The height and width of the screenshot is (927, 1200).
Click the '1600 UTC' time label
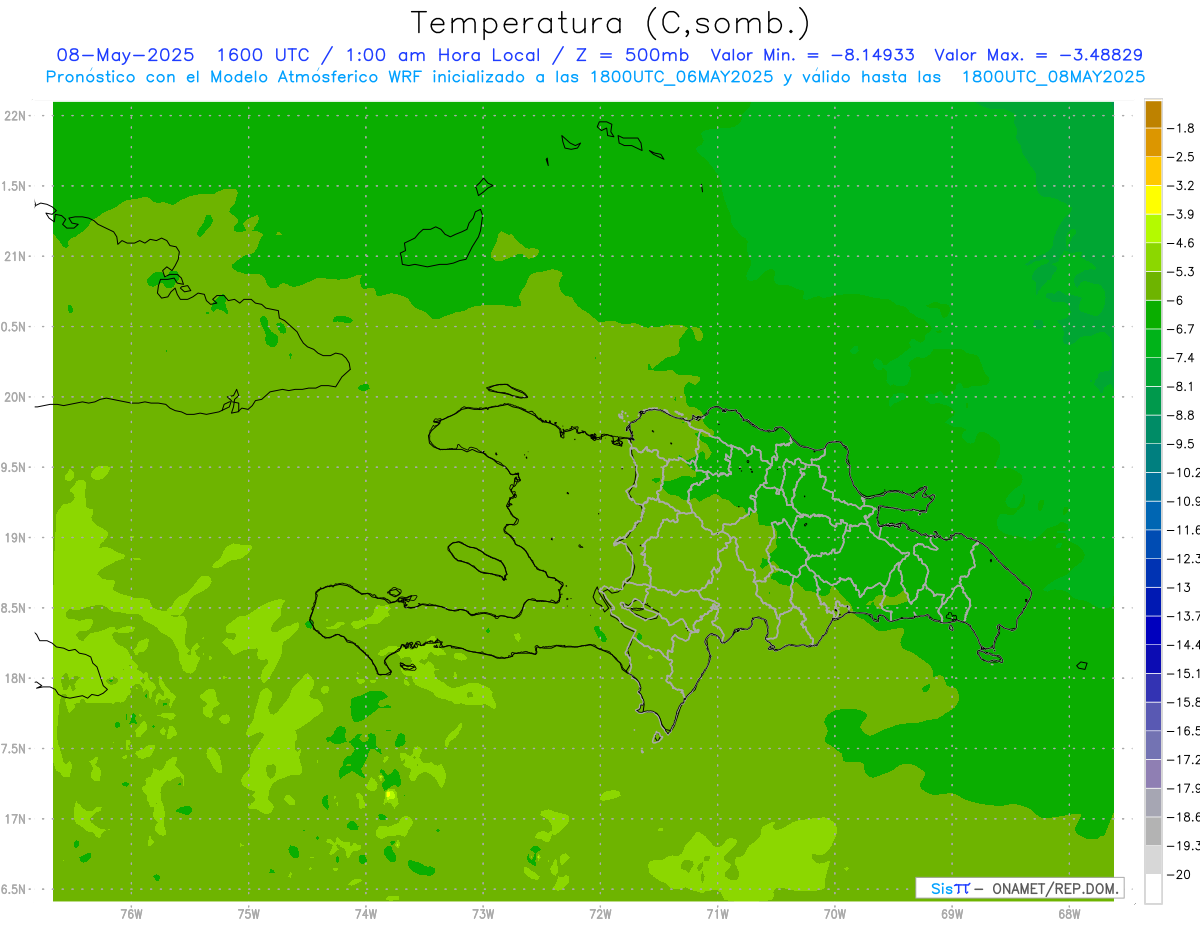pyautogui.click(x=263, y=55)
